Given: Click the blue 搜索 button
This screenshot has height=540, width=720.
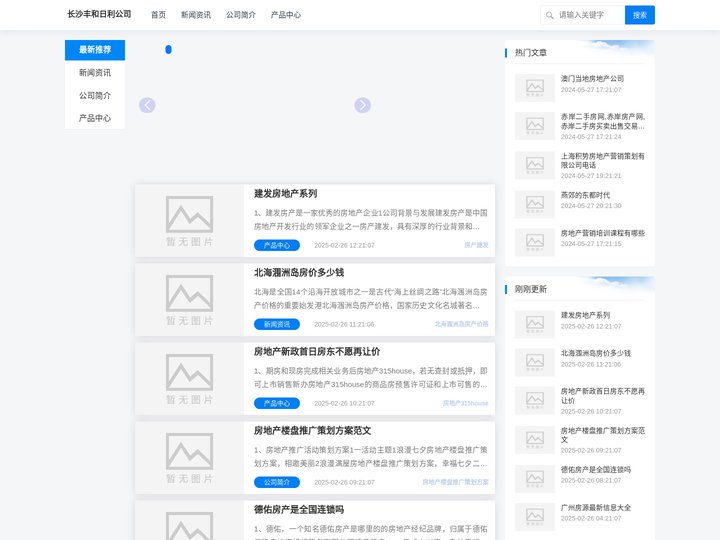Looking at the screenshot, I should coord(640,15).
